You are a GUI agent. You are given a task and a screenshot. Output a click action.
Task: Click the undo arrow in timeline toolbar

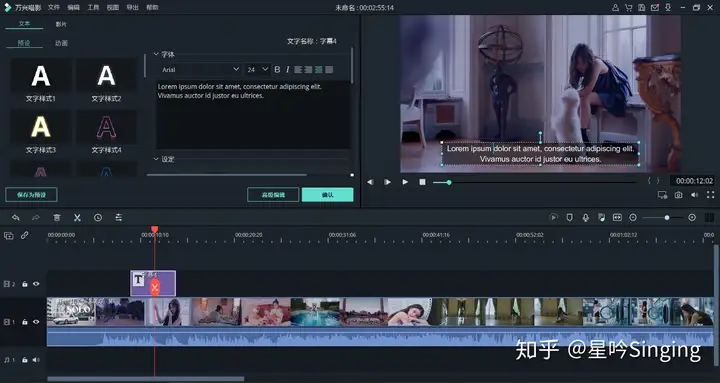[x=16, y=218]
